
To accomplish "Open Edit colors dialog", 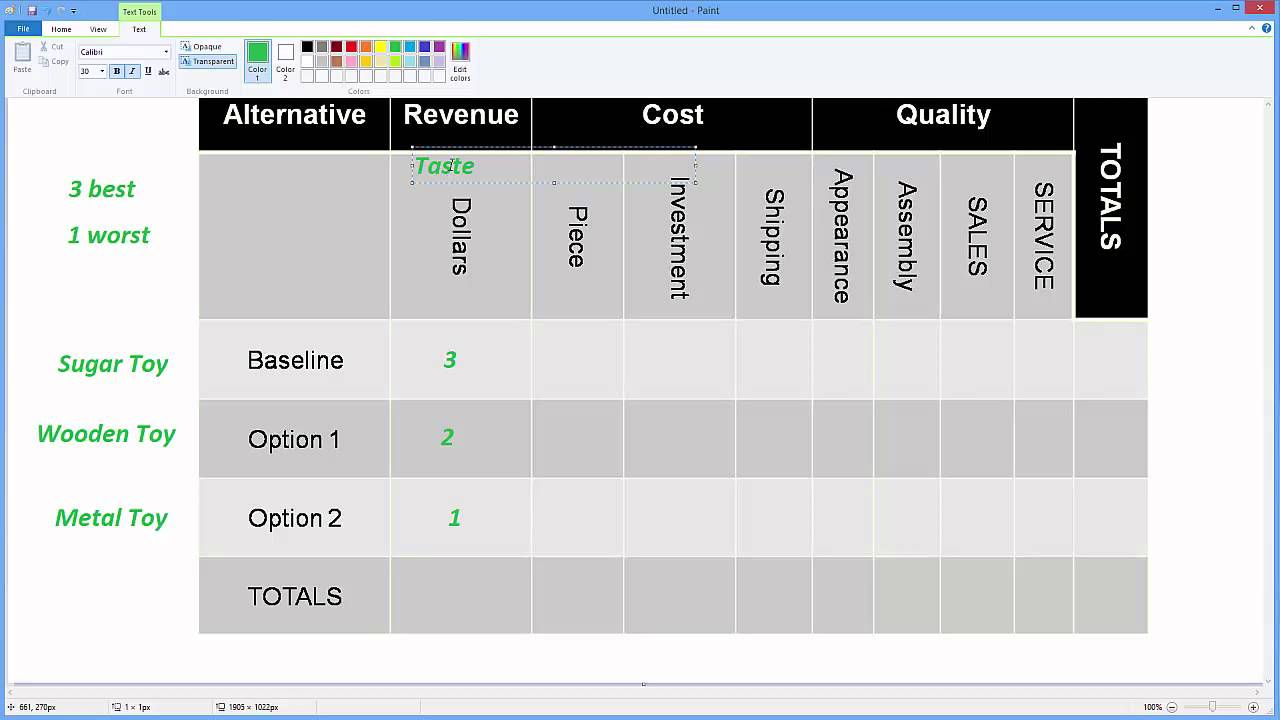I will [460, 61].
